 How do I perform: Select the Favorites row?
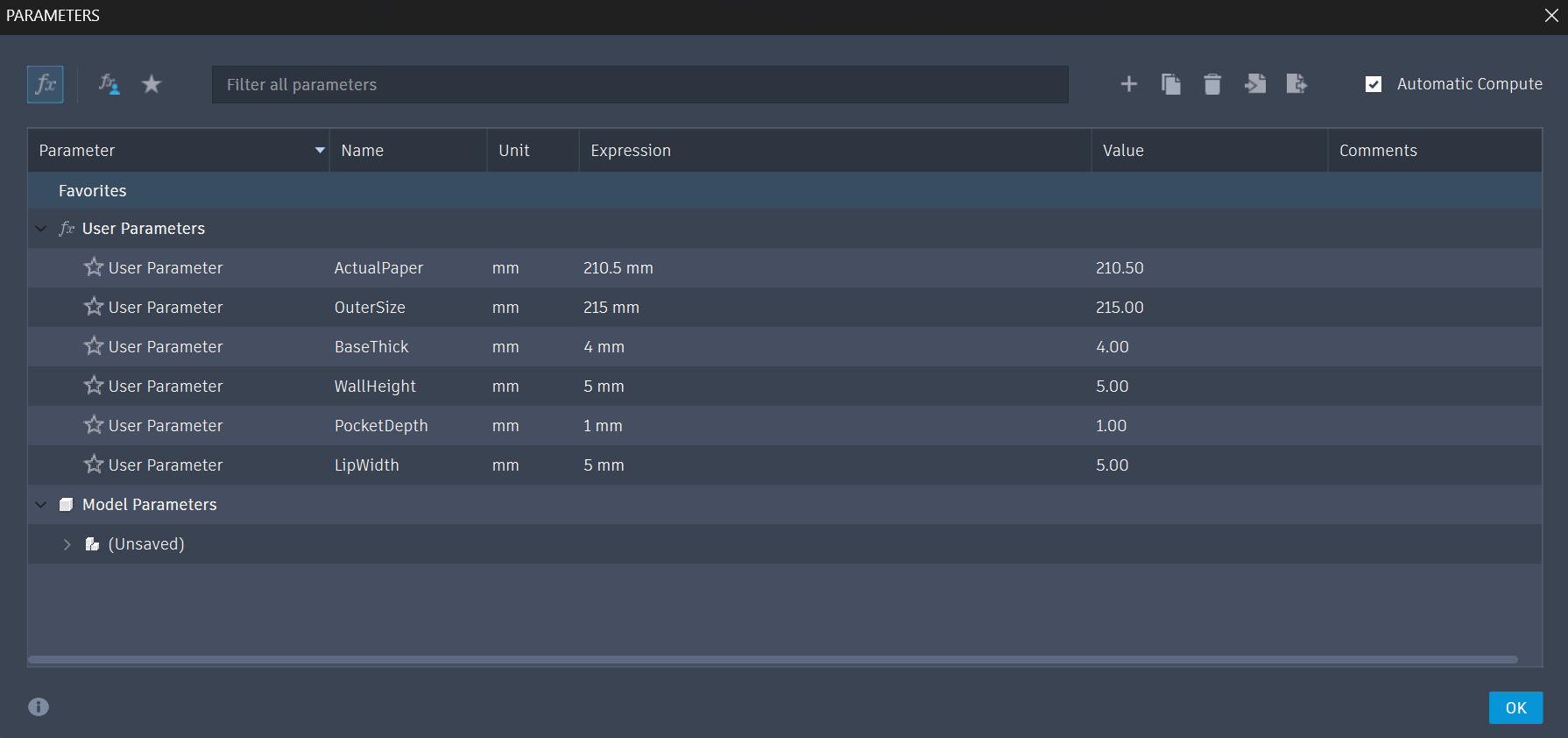click(x=785, y=190)
